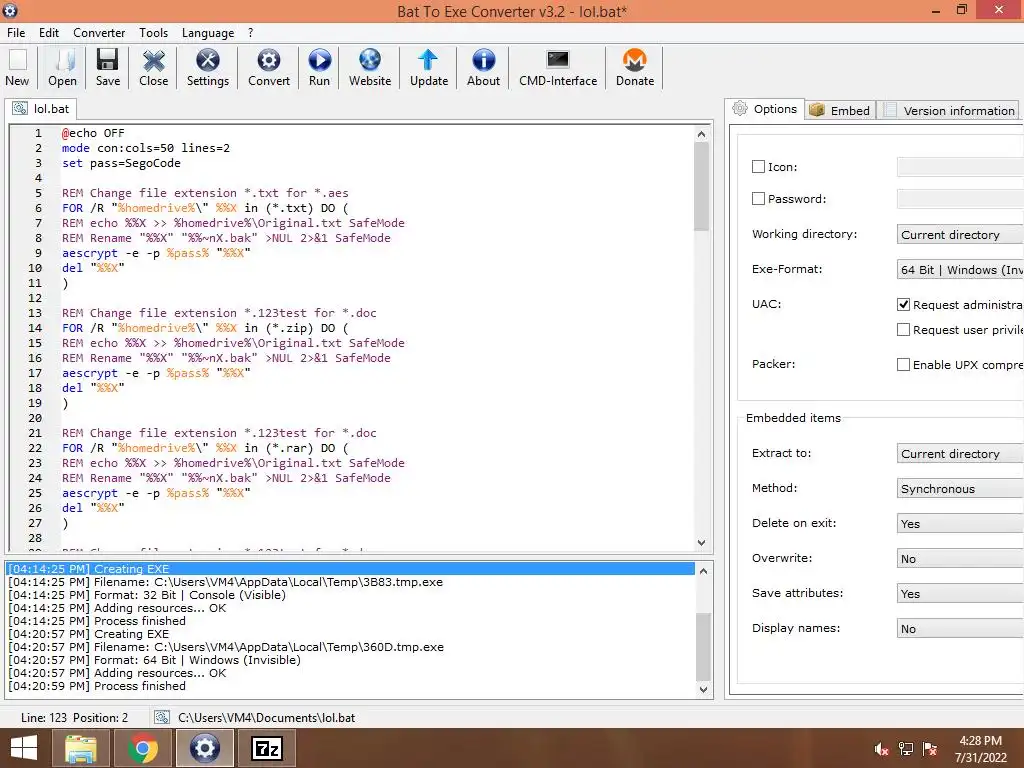This screenshot has height=768, width=1024.
Task: Click log panel scrollbar down arrow
Action: point(703,689)
